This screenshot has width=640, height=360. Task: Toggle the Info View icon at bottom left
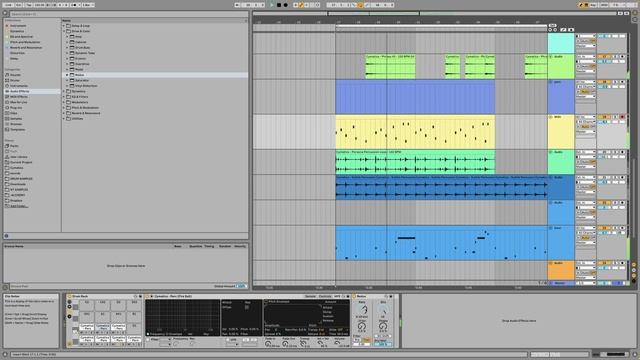pyautogui.click(x=5, y=354)
